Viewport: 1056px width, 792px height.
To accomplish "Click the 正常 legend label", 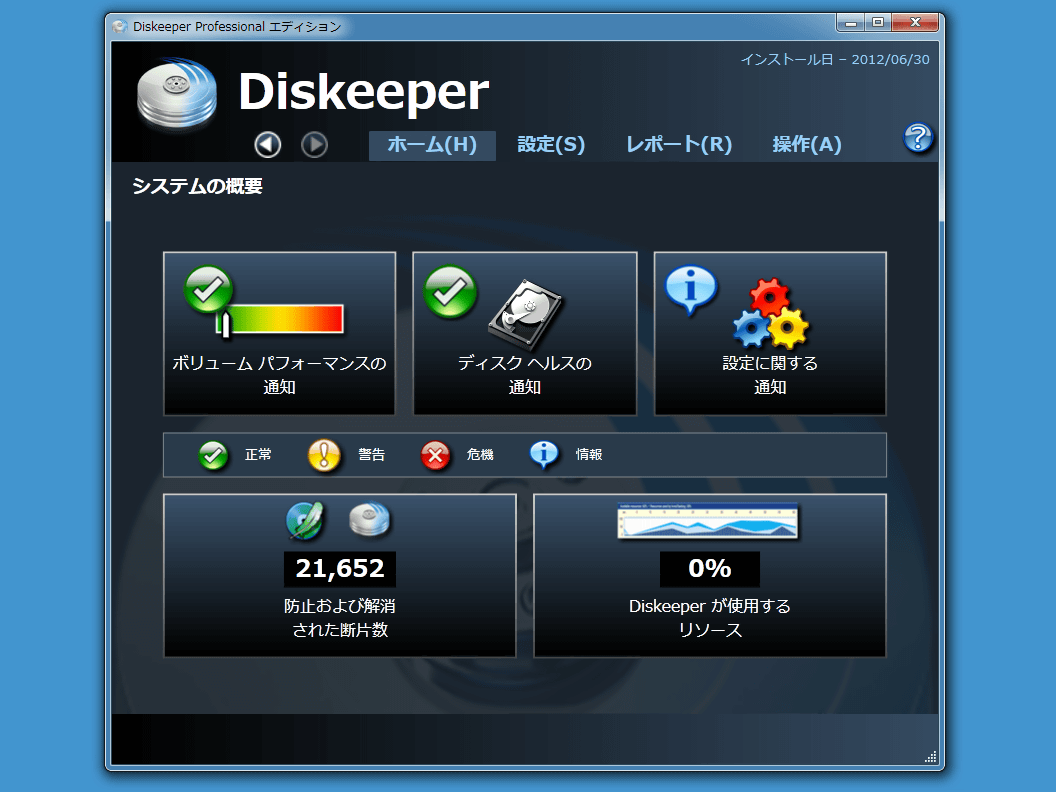I will pos(258,455).
